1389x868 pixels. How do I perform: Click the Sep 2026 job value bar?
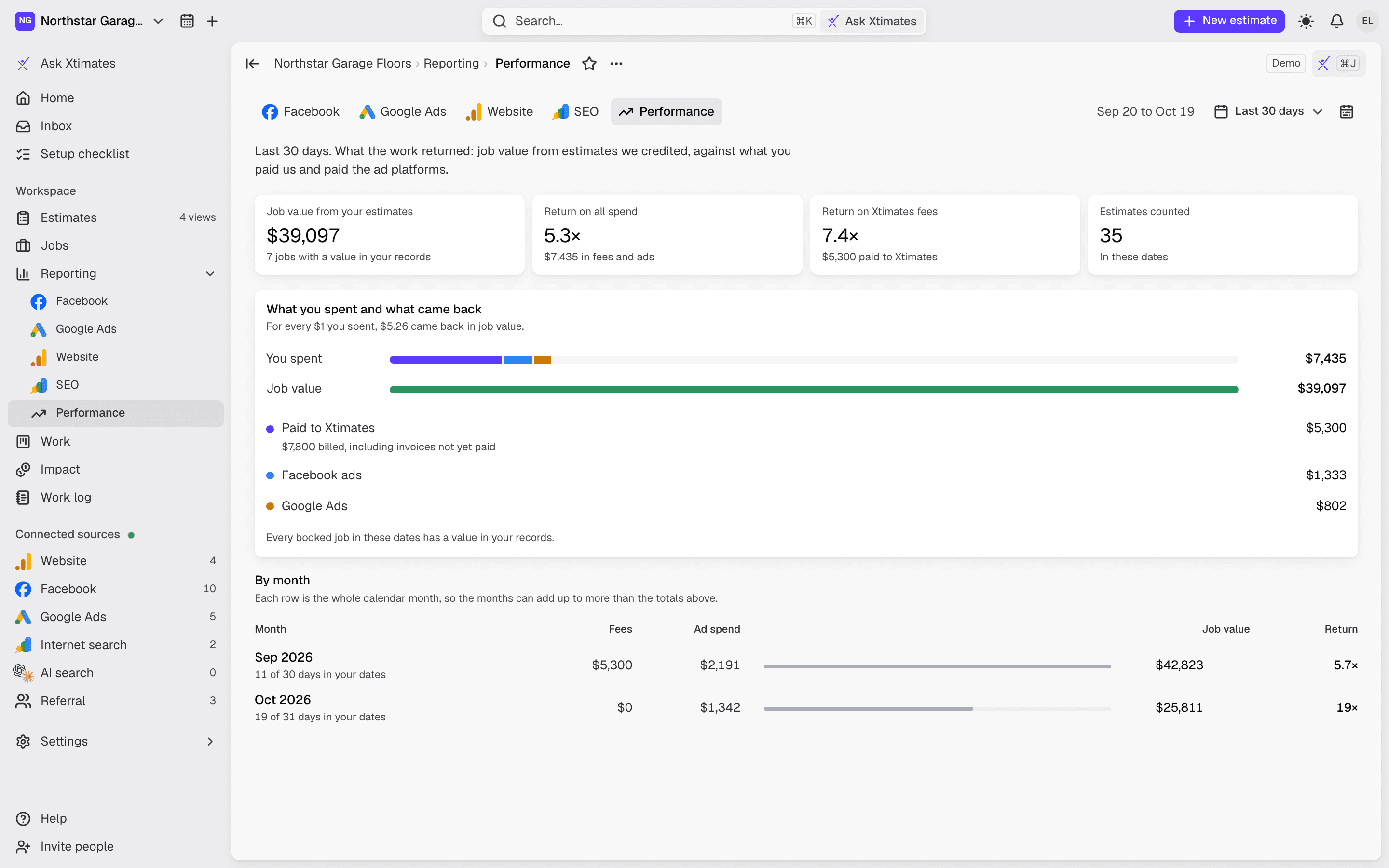pos(937,666)
